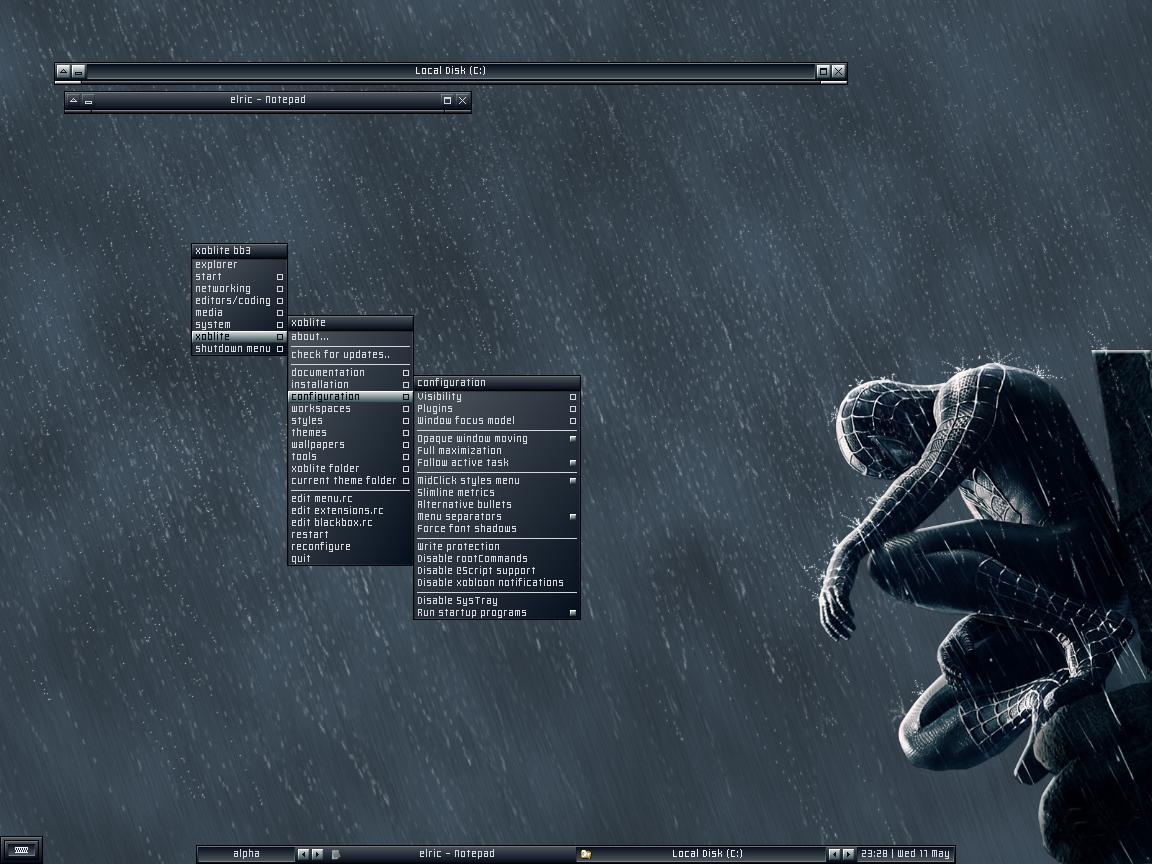Toggle Alternative bullets option
The height and width of the screenshot is (864, 1152).
coord(497,505)
